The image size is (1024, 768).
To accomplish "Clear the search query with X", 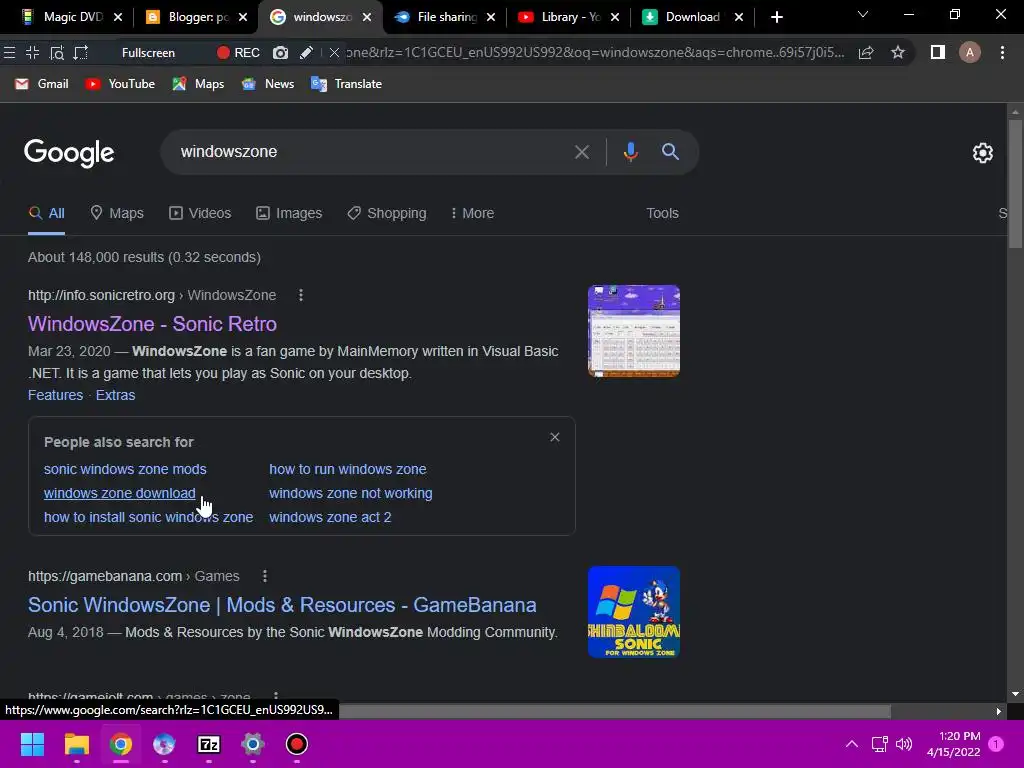I will 582,152.
